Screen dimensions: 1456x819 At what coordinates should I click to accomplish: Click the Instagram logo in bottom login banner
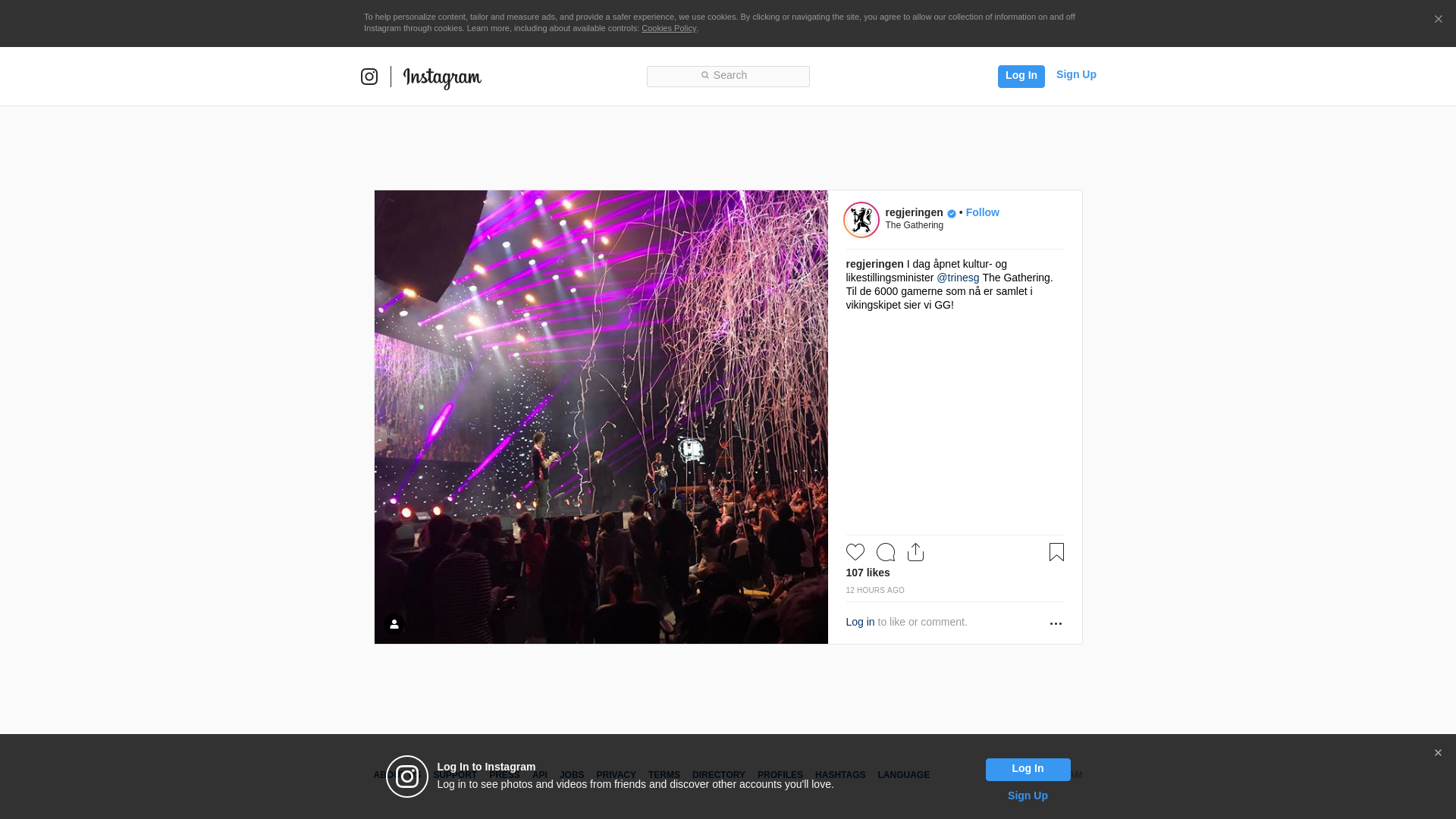point(407,777)
